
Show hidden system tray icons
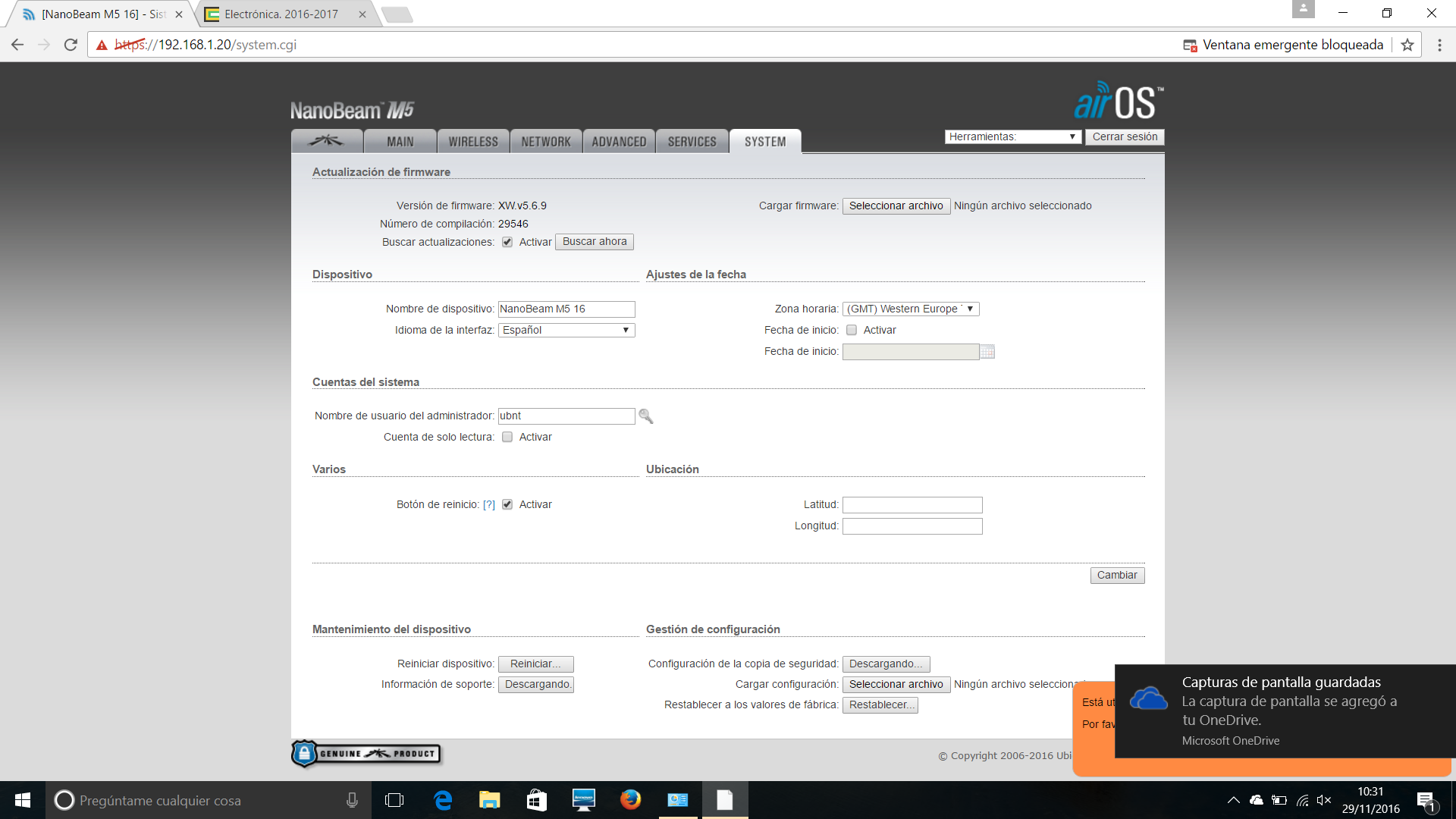click(x=1233, y=800)
